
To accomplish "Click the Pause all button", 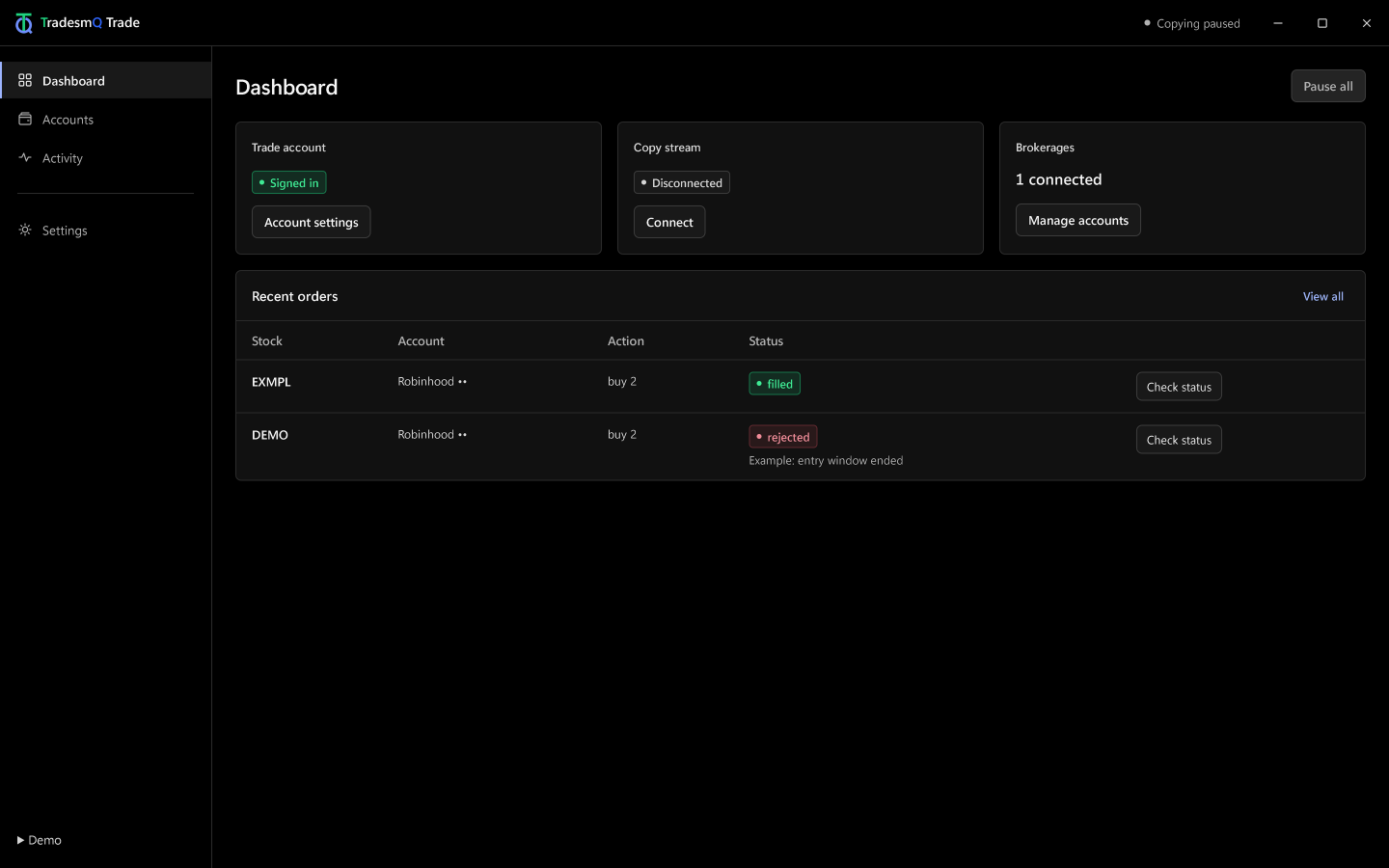I will (1328, 86).
